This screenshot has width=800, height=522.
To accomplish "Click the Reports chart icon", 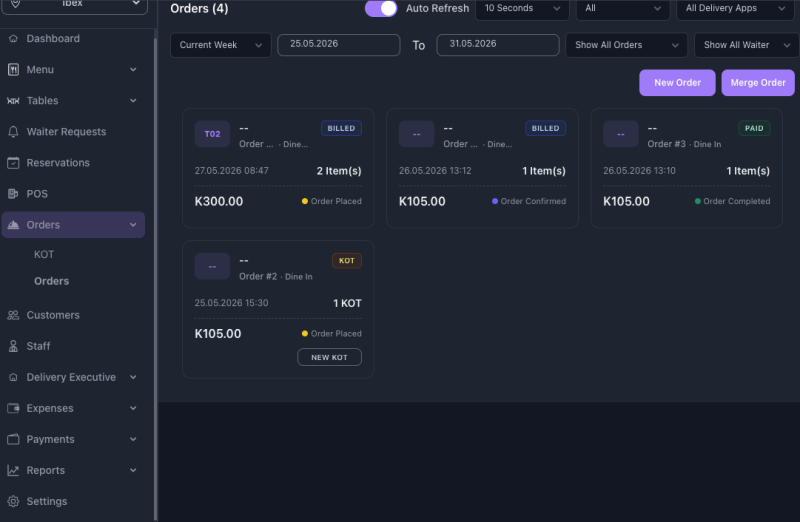I will pos(13,470).
